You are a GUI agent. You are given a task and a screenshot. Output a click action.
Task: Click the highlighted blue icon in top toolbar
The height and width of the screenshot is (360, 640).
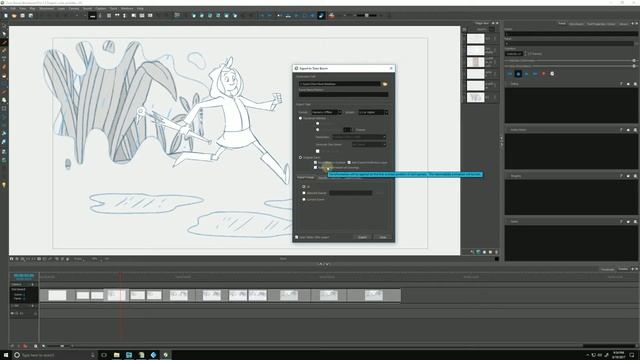click(x=321, y=16)
